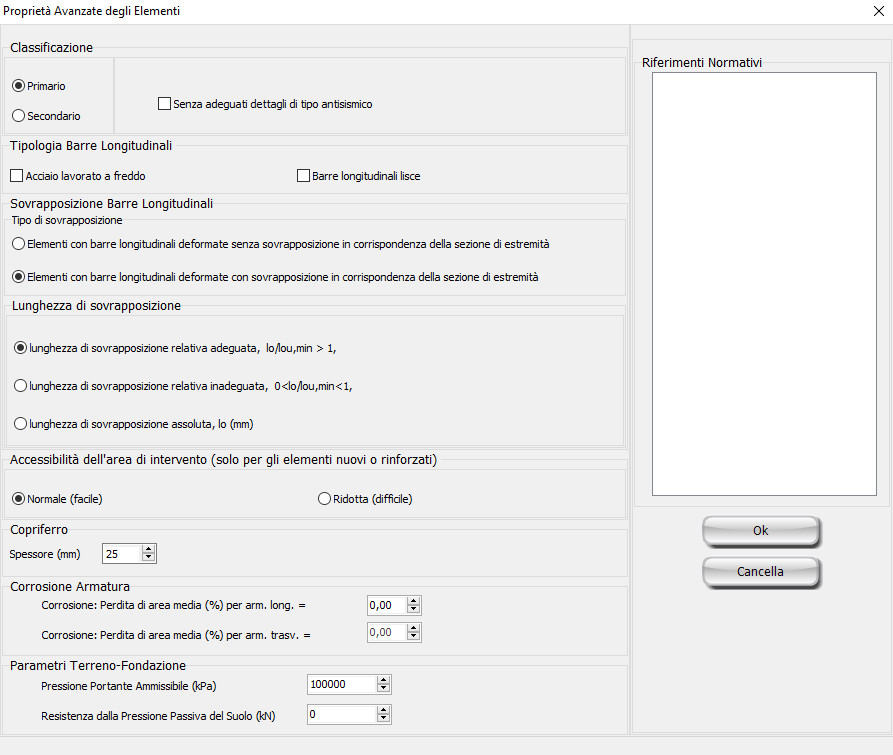
Task: Set accessibility to Ridotta (difficile)
Action: [324, 499]
